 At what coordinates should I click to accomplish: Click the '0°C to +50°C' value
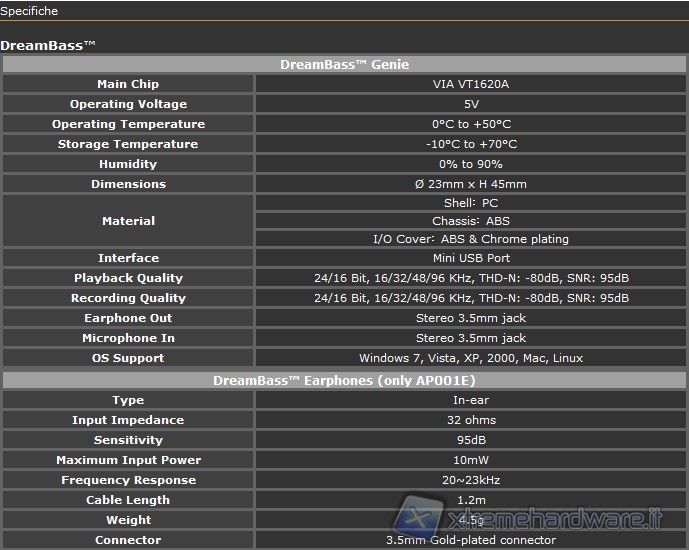click(x=471, y=124)
